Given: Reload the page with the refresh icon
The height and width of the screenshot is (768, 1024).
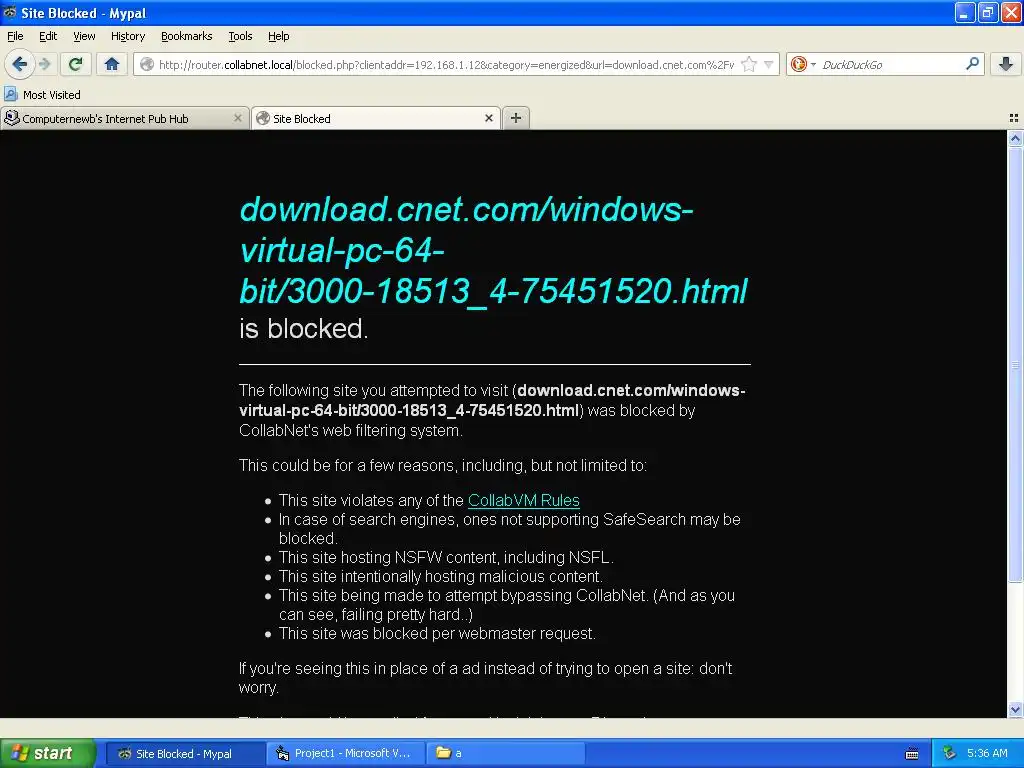Looking at the screenshot, I should pos(76,64).
